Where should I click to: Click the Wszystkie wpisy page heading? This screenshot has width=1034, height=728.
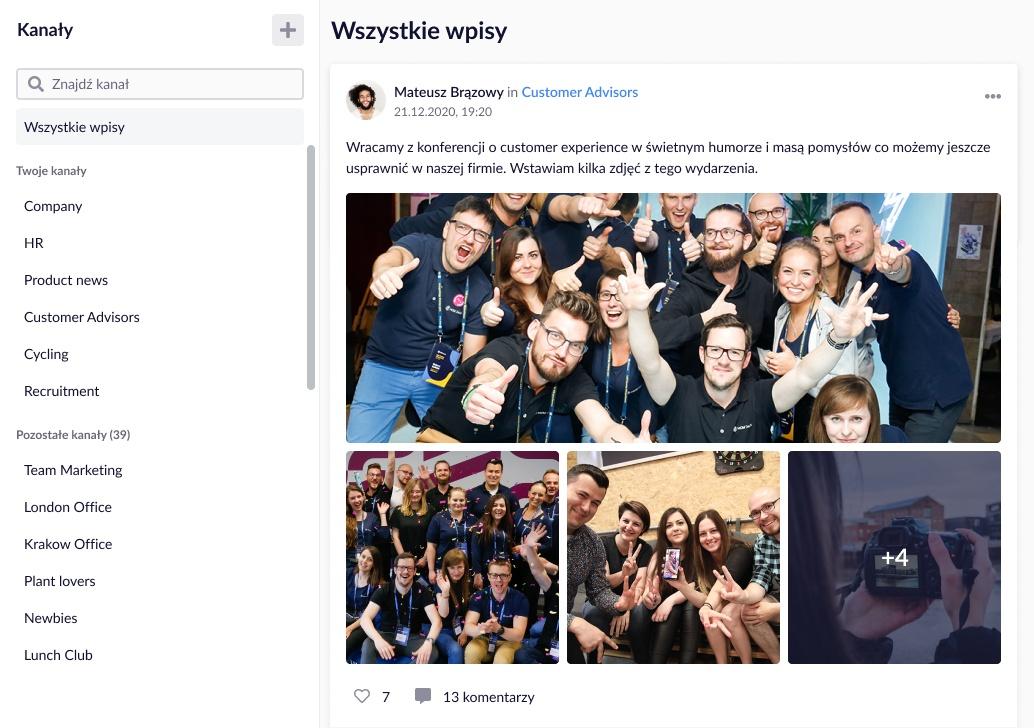click(419, 31)
